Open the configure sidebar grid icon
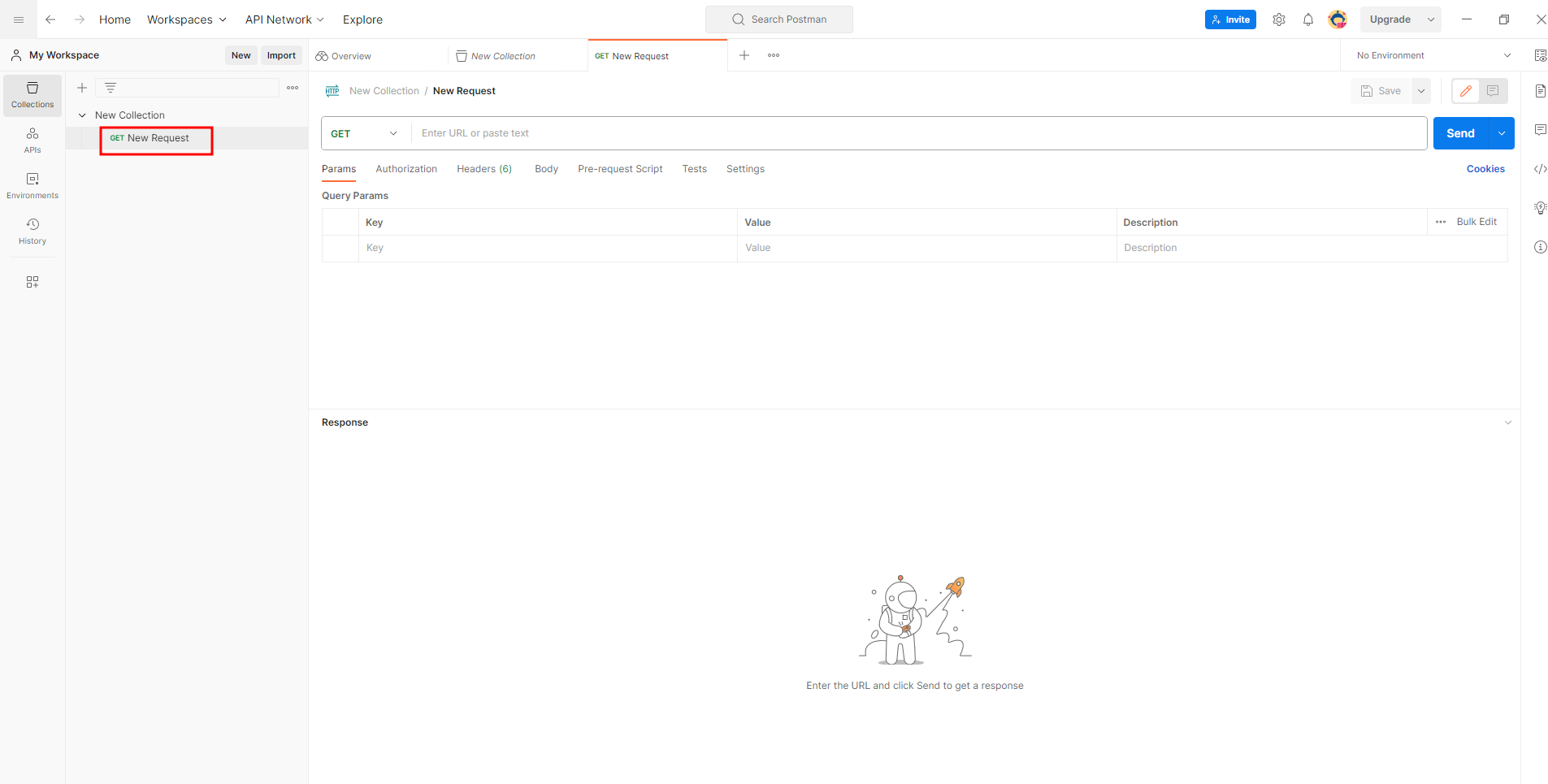This screenshot has height=784, width=1548. [x=33, y=282]
